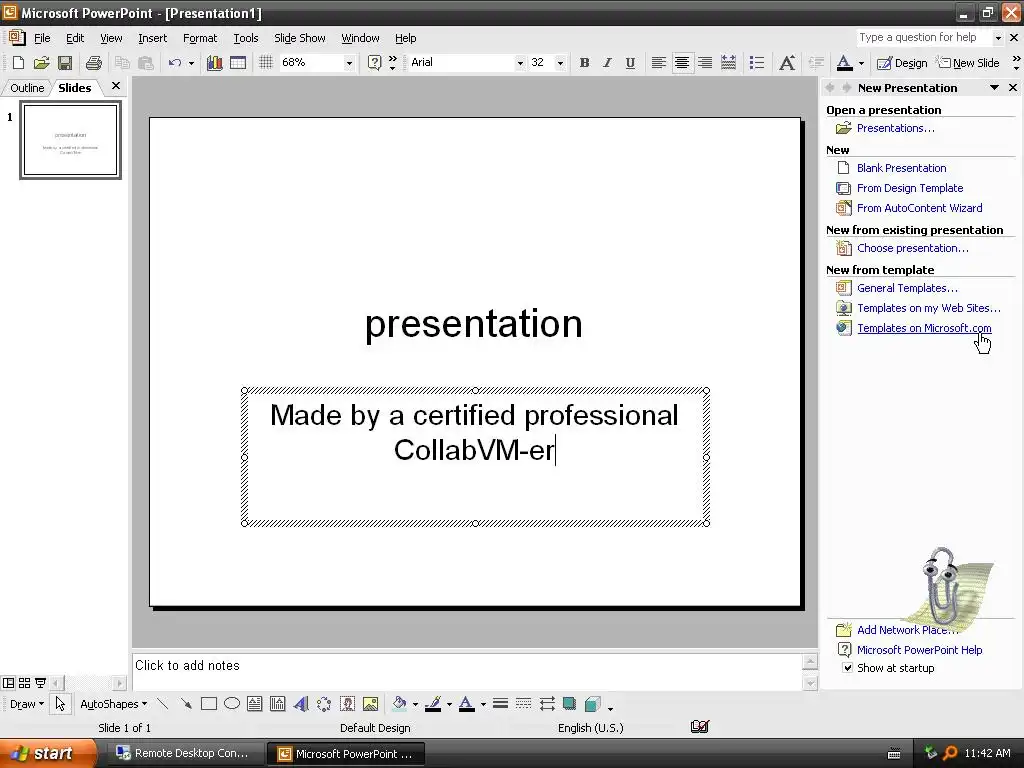Image resolution: width=1024 pixels, height=768 pixels.
Task: Select the Arrow drawing tool
Action: point(186,704)
